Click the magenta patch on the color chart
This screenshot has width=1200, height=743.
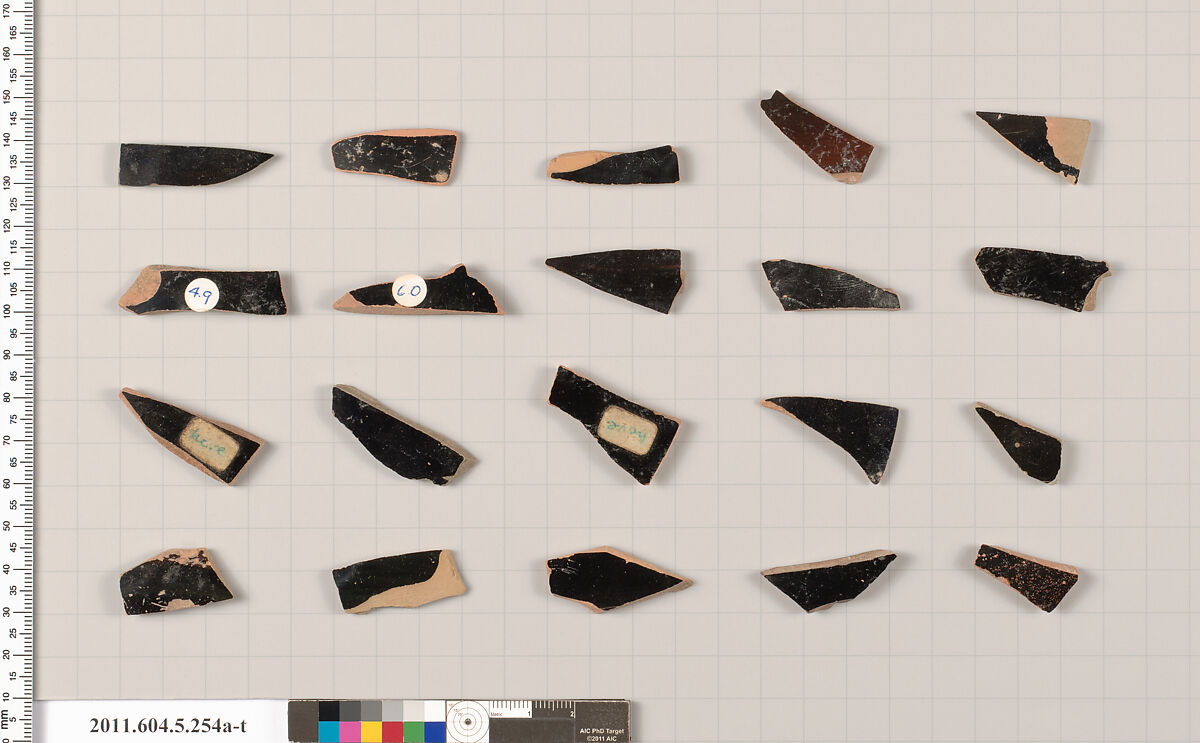pos(350,732)
